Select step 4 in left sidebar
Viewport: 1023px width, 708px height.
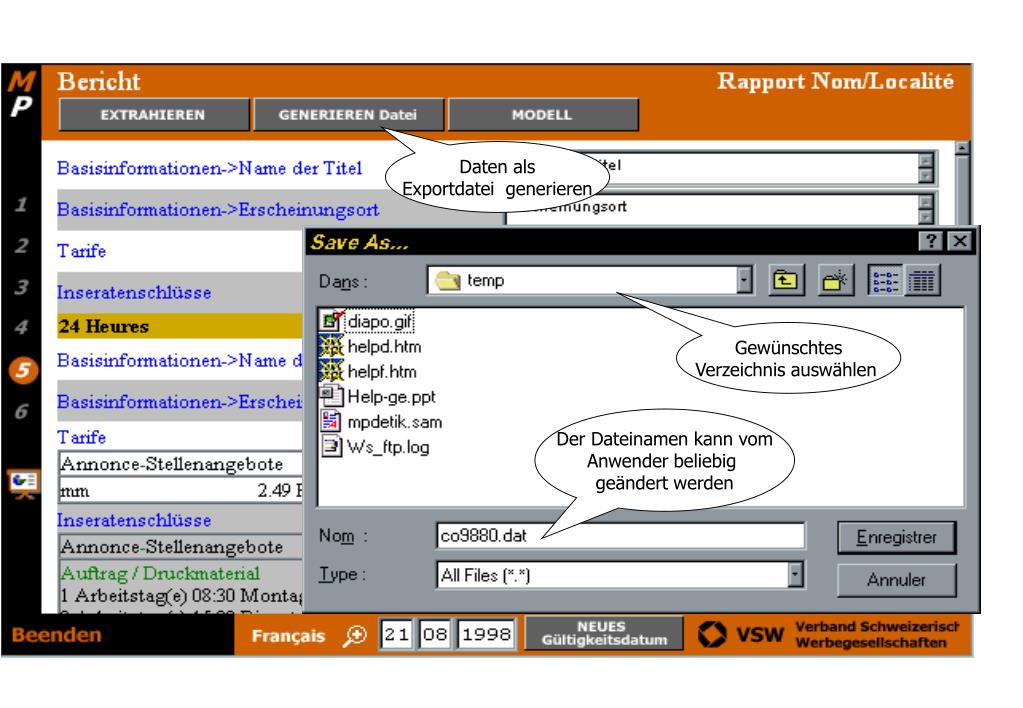click(22, 328)
